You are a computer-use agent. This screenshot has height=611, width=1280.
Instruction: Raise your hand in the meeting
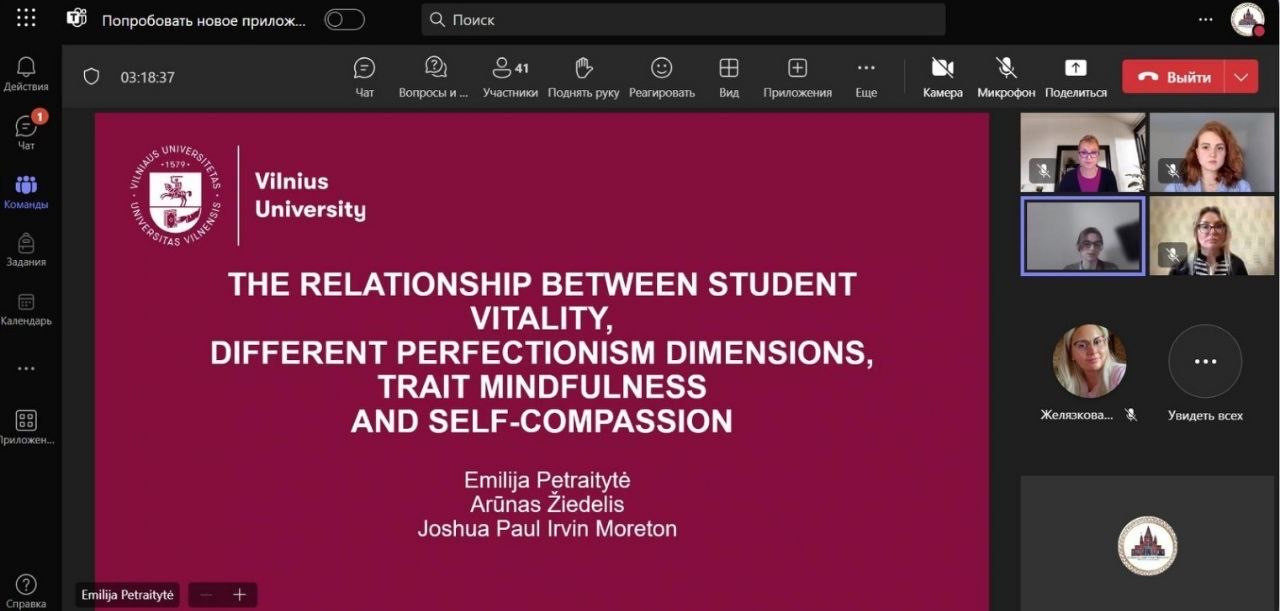tap(583, 76)
